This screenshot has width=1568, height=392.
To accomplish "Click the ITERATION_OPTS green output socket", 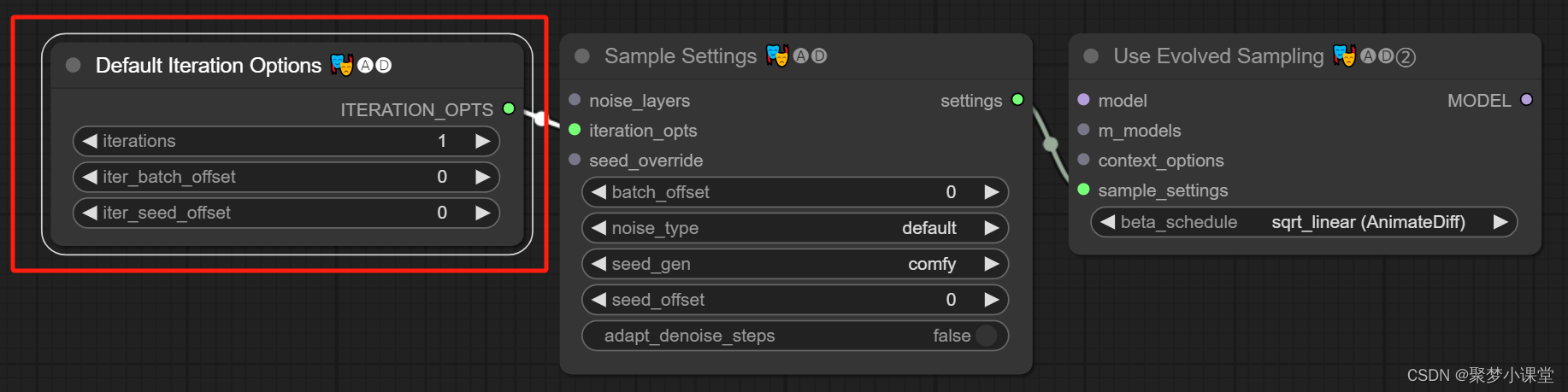I will click(x=509, y=108).
